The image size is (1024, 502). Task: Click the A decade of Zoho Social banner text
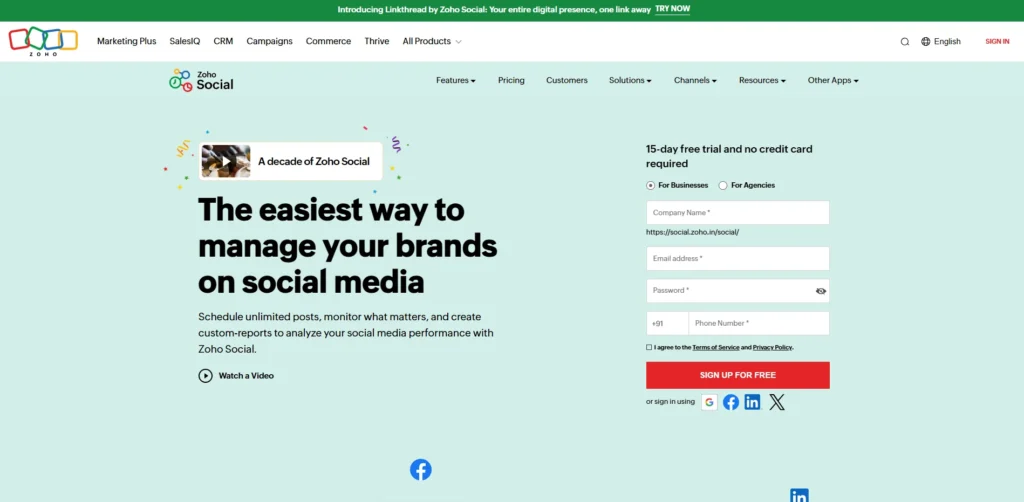coord(313,161)
